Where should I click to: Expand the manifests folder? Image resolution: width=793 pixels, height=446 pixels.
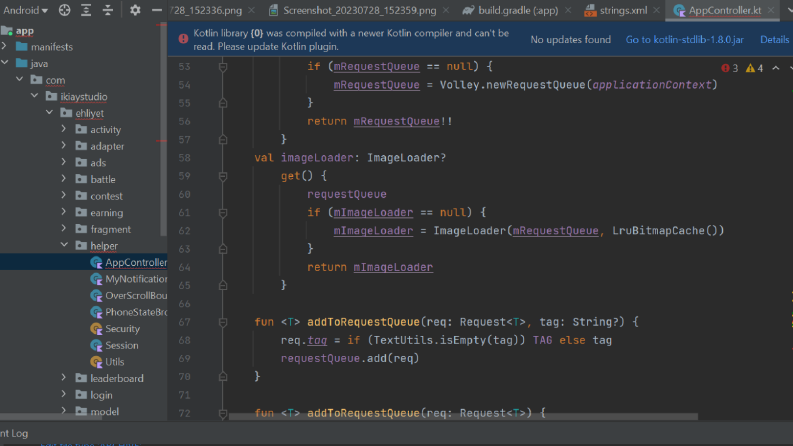tap(5, 47)
